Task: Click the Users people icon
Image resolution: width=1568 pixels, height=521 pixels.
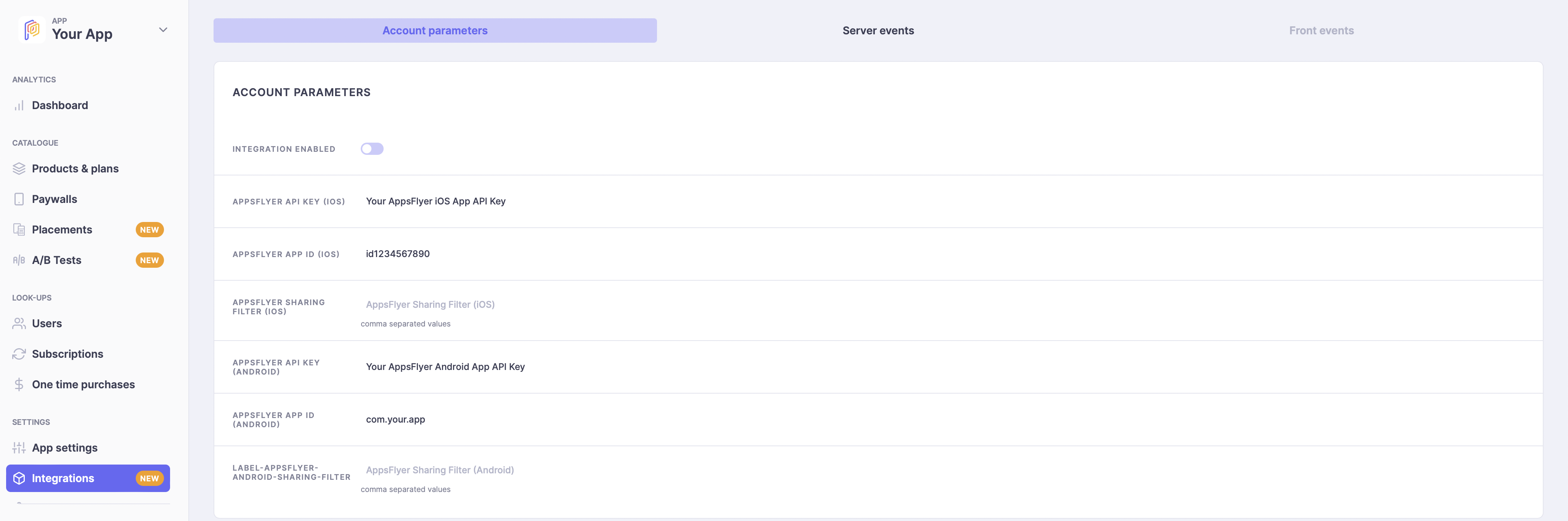Action: tap(19, 323)
